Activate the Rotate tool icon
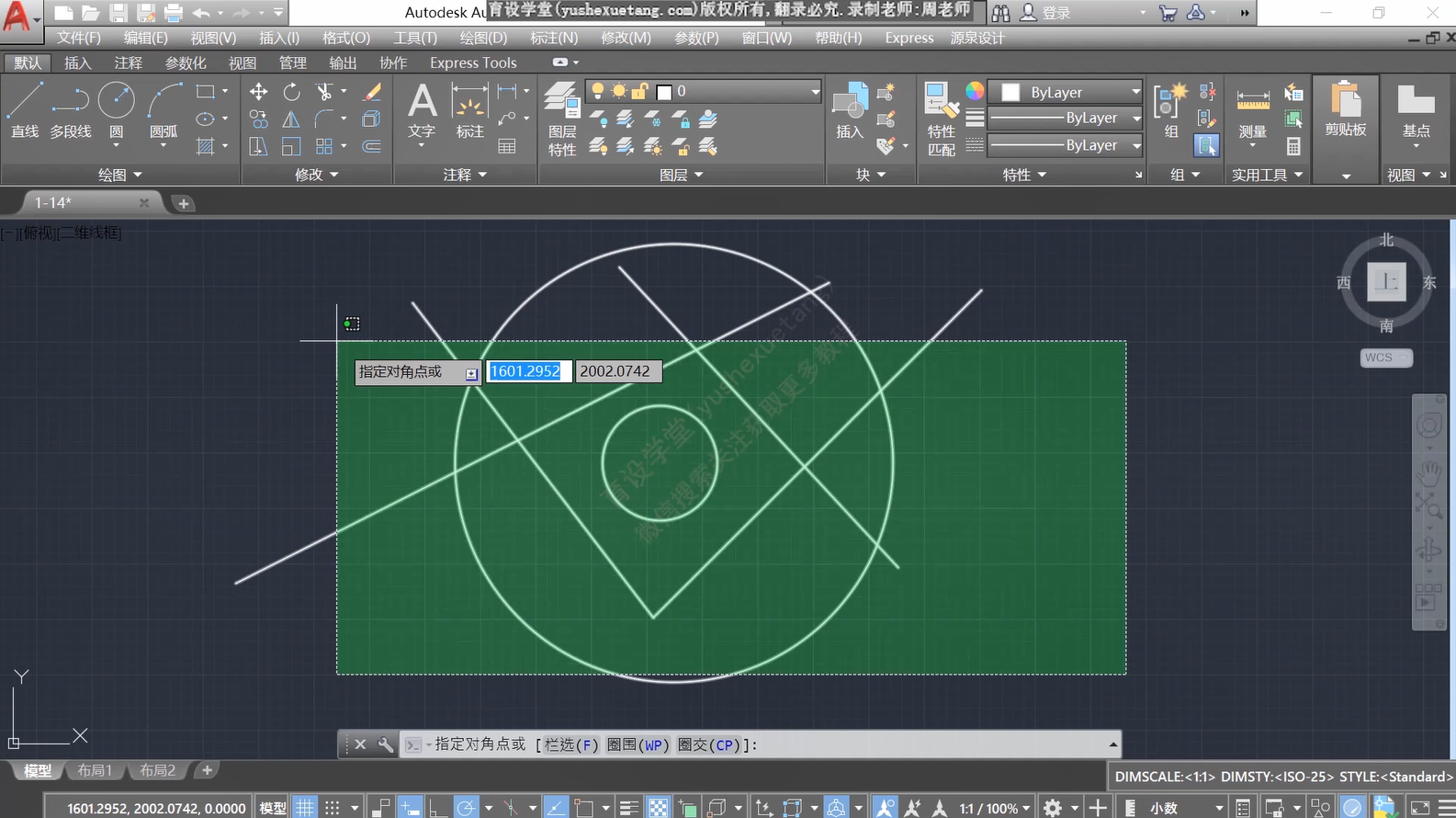Screen dimensions: 1456x818 291,92
